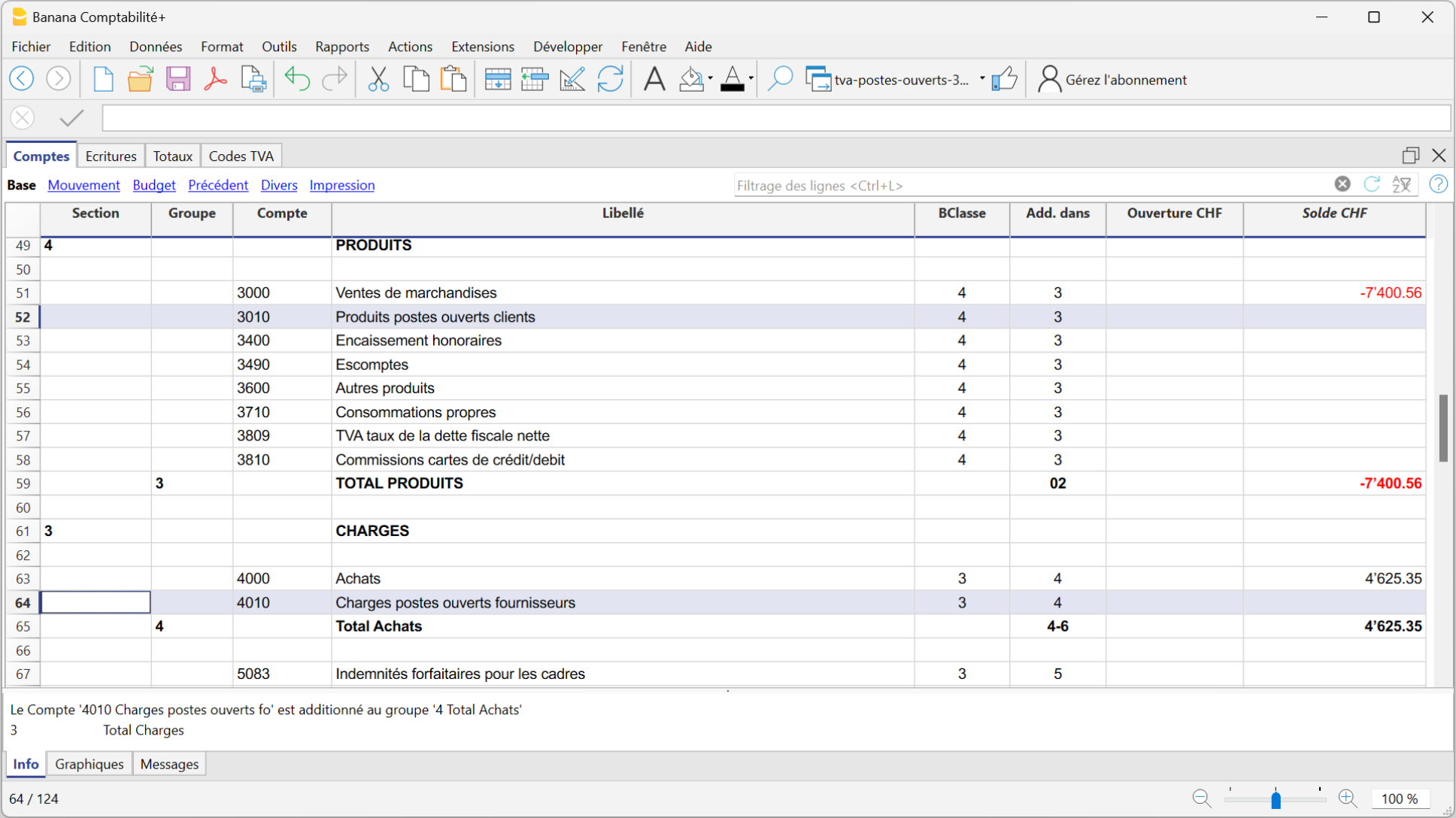Click the Open folder icon

tap(140, 79)
